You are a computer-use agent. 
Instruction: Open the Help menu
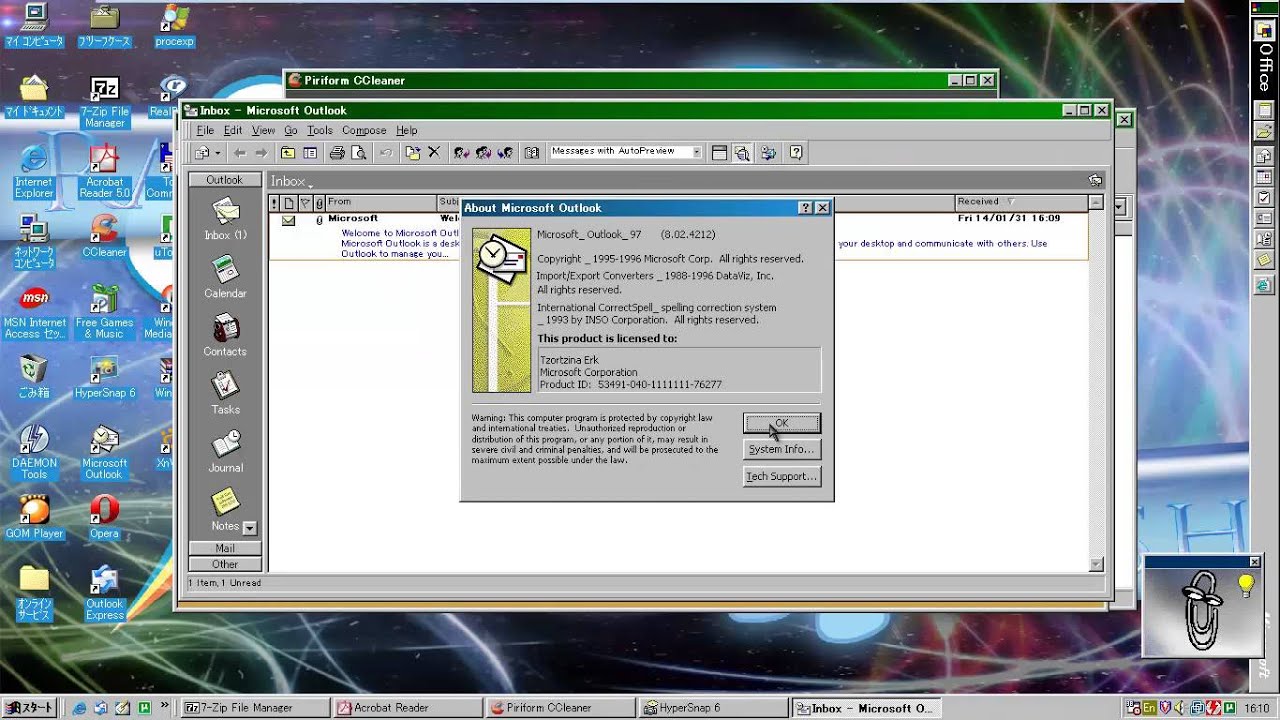click(406, 130)
